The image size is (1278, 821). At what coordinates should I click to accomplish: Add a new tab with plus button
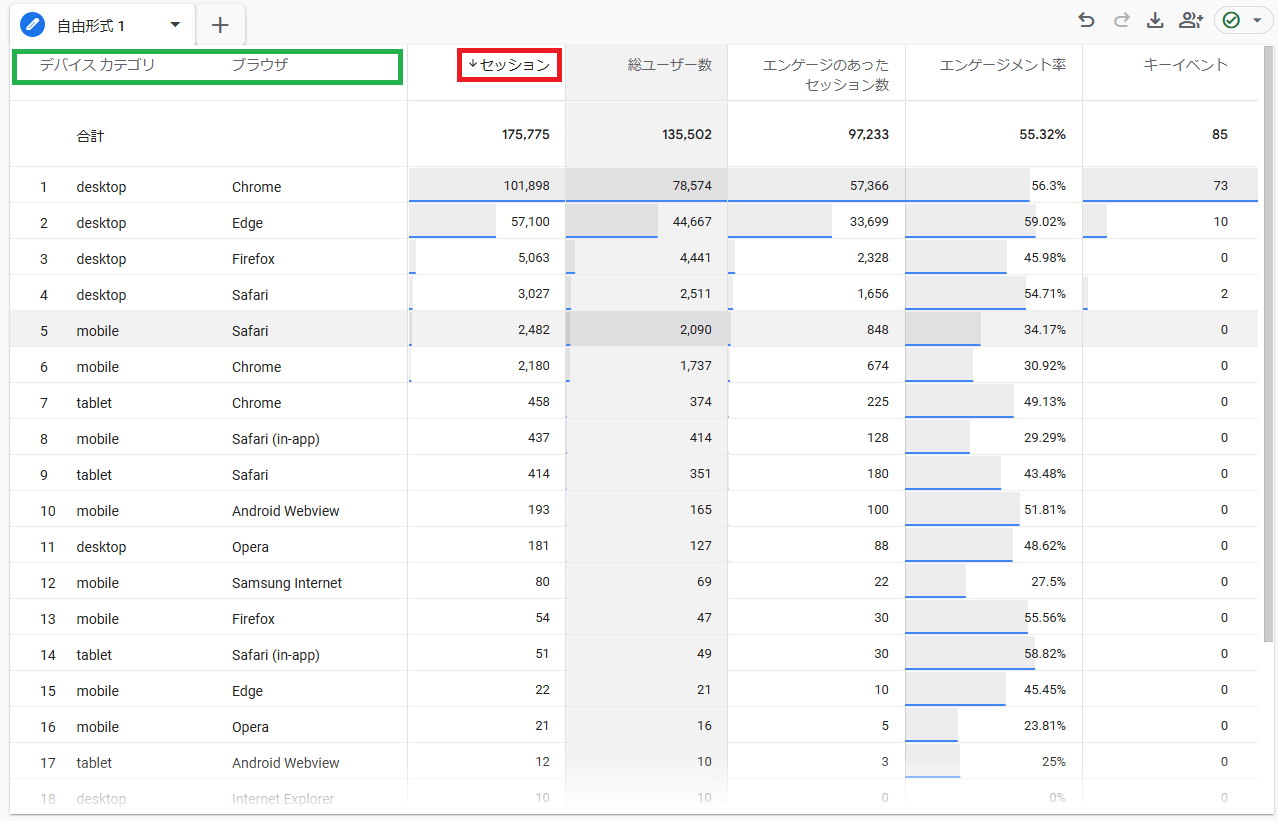[x=221, y=25]
